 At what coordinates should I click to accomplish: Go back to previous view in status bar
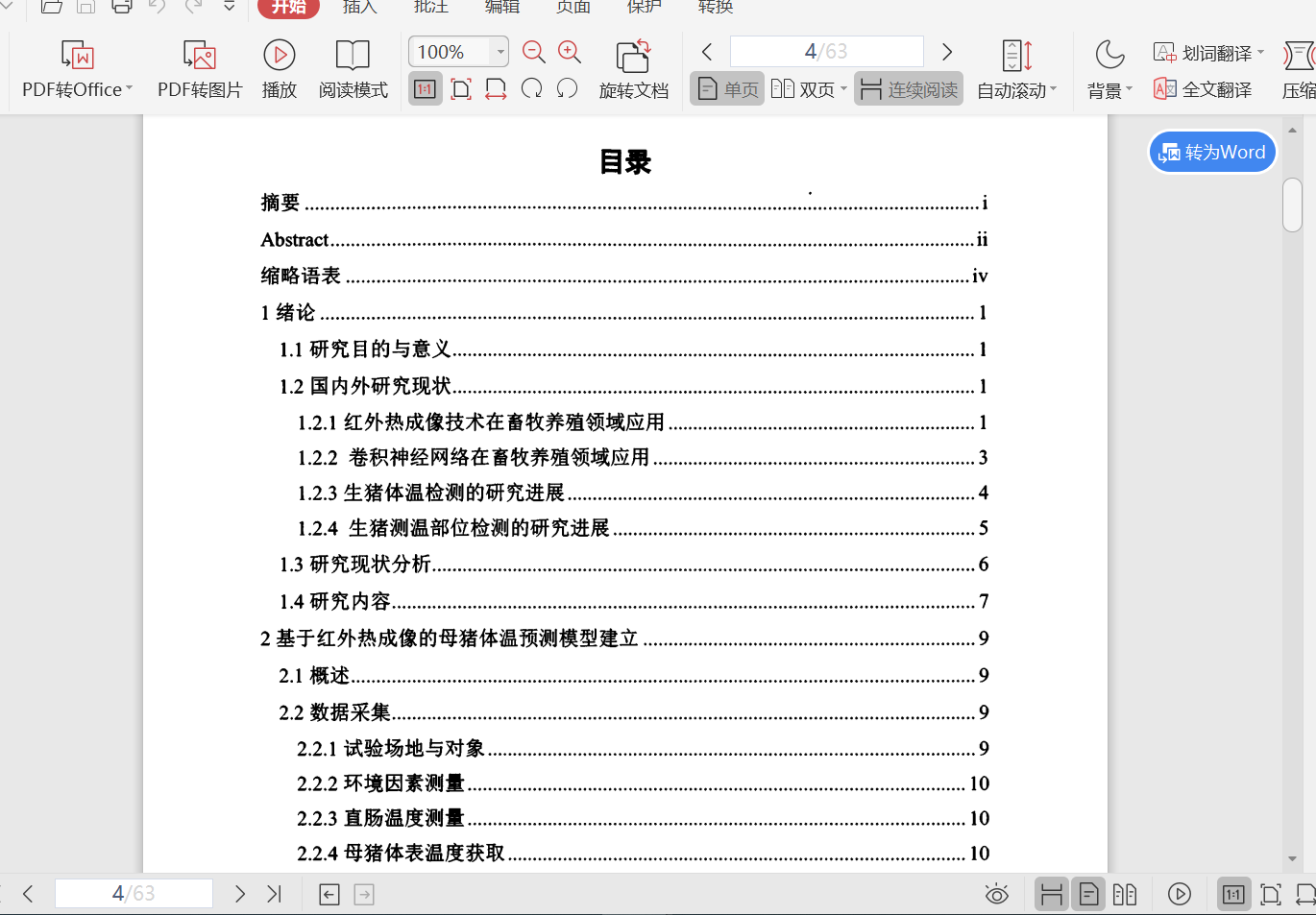tap(329, 895)
